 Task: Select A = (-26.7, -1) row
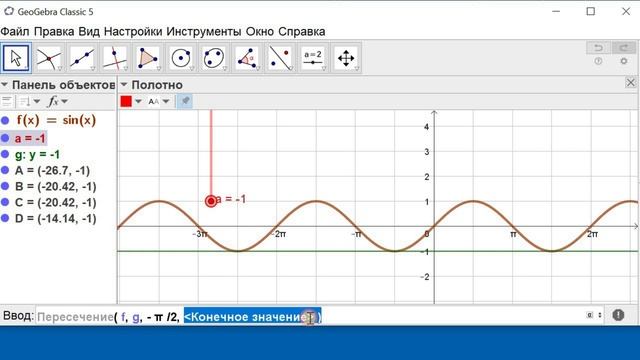click(52, 170)
